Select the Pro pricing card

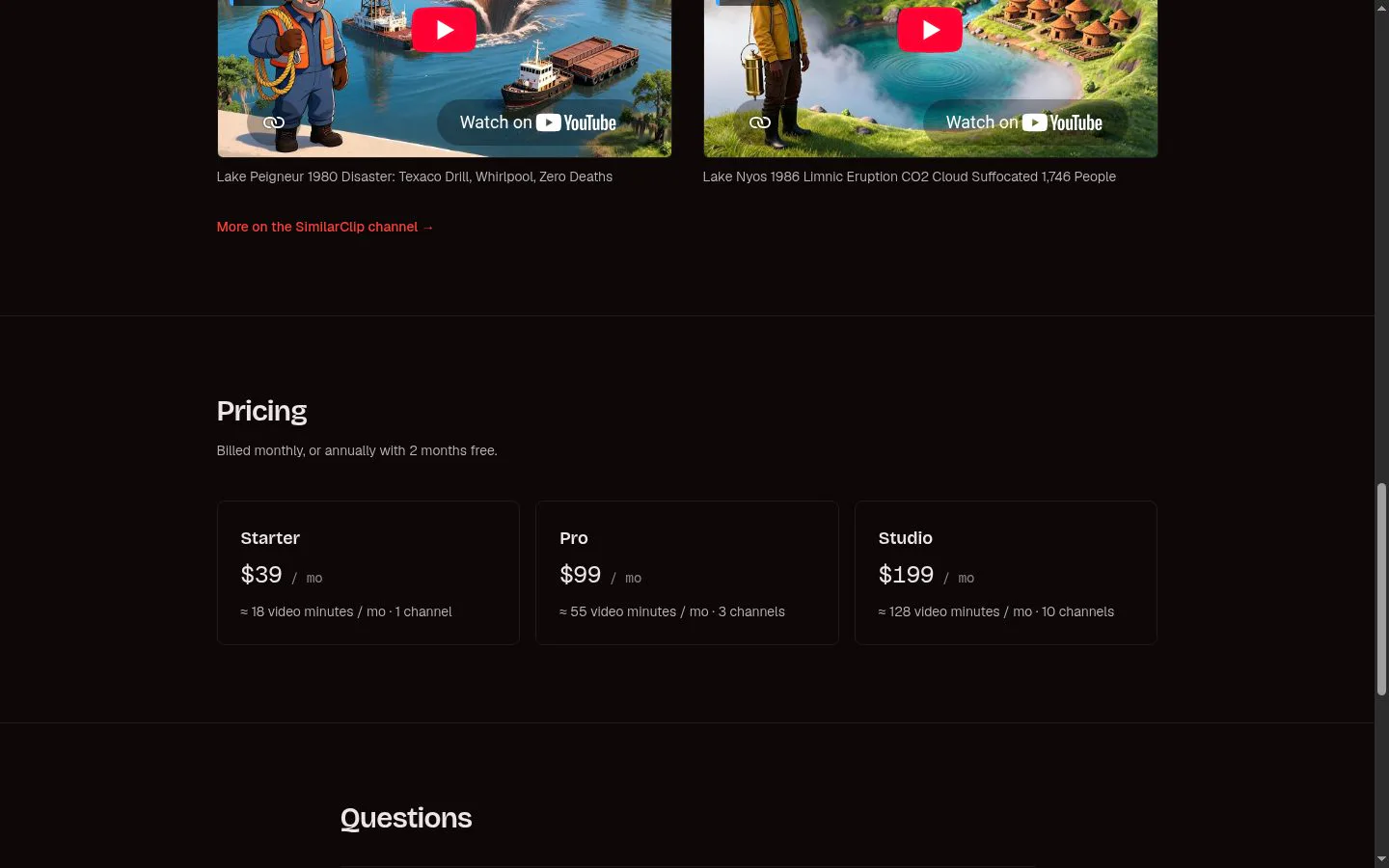(687, 573)
